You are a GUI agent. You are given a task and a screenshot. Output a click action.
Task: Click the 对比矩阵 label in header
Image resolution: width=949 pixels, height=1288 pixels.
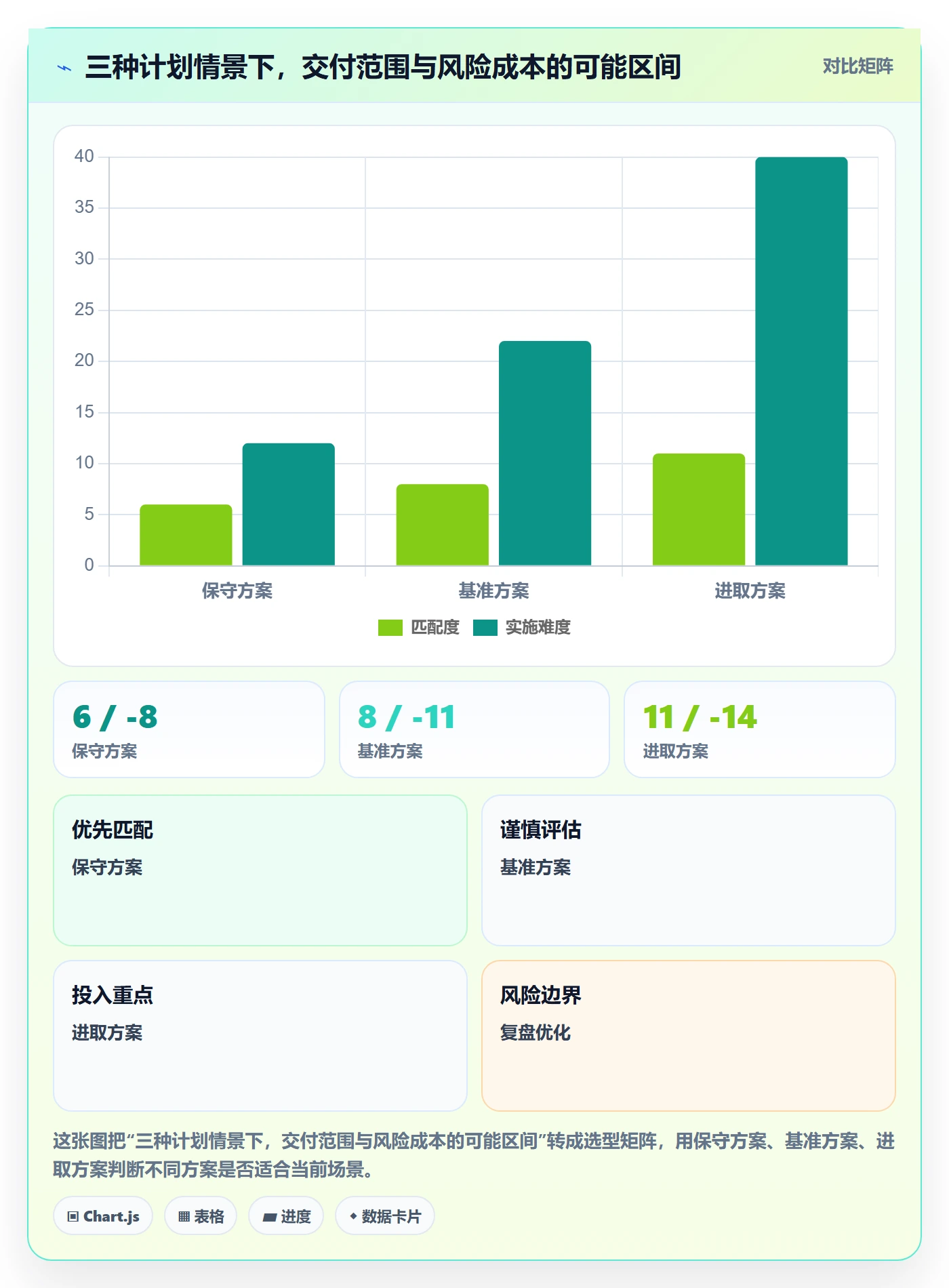coord(857,66)
